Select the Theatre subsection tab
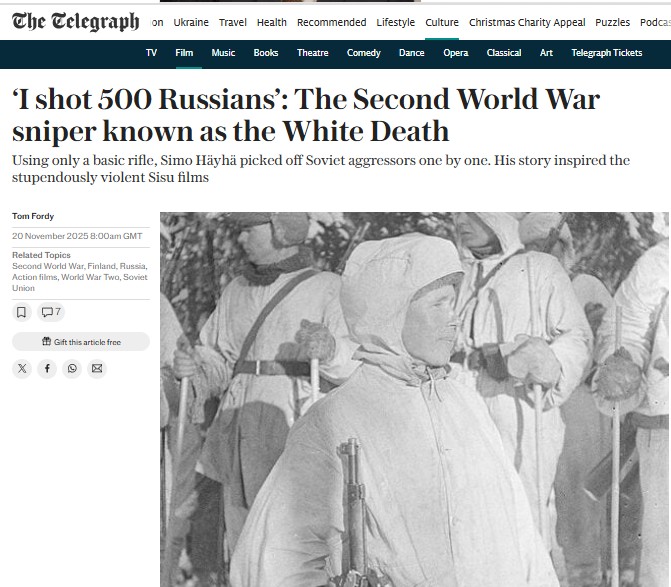 click(313, 53)
